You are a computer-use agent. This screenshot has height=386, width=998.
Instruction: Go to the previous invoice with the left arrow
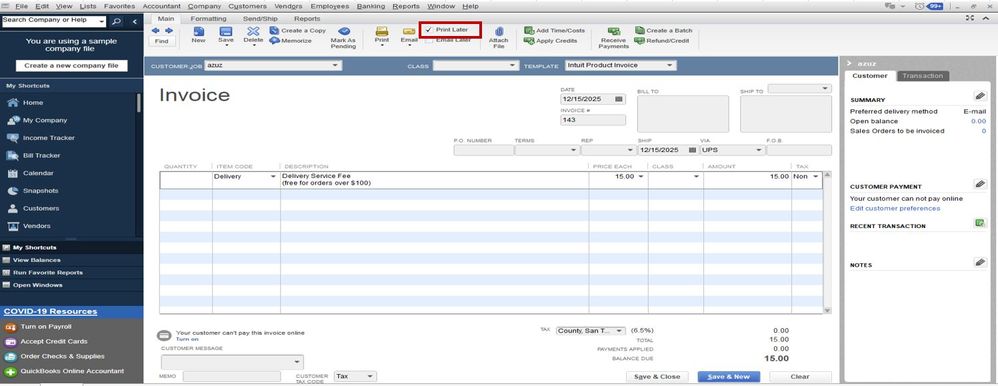[x=155, y=30]
